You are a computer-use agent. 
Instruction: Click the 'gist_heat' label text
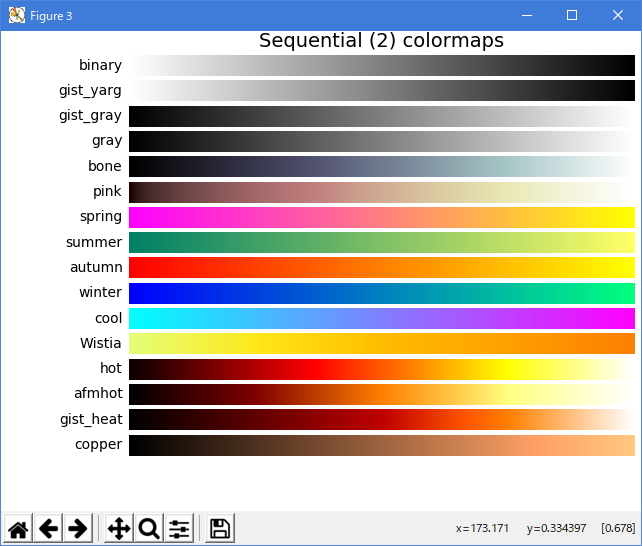click(x=91, y=420)
